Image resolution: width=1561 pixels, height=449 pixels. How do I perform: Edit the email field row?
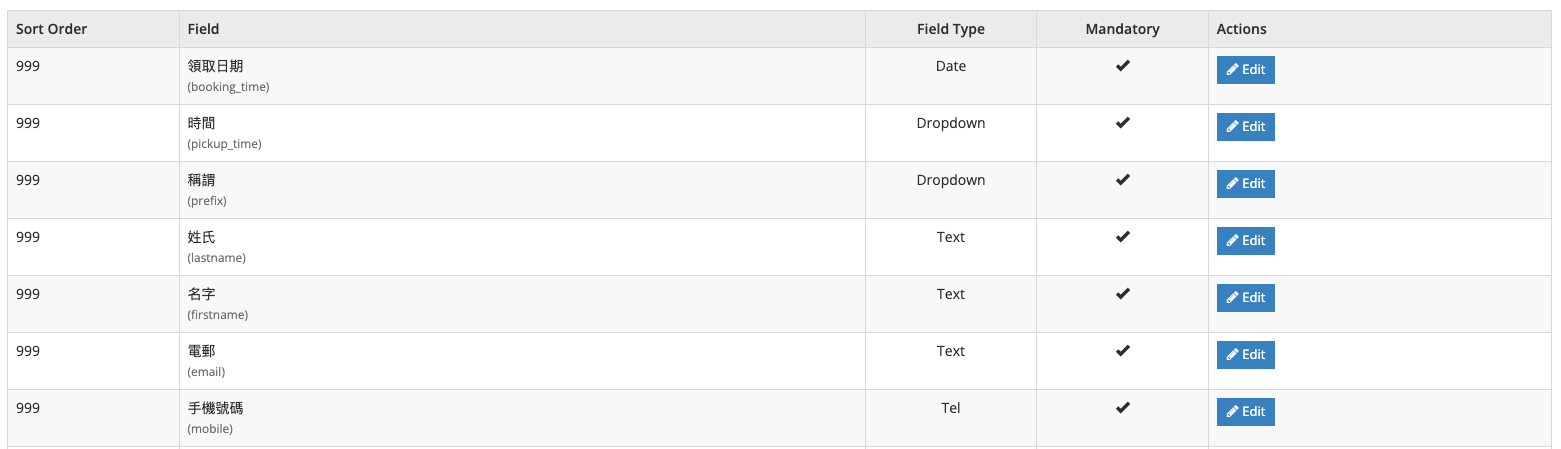[x=1245, y=355]
